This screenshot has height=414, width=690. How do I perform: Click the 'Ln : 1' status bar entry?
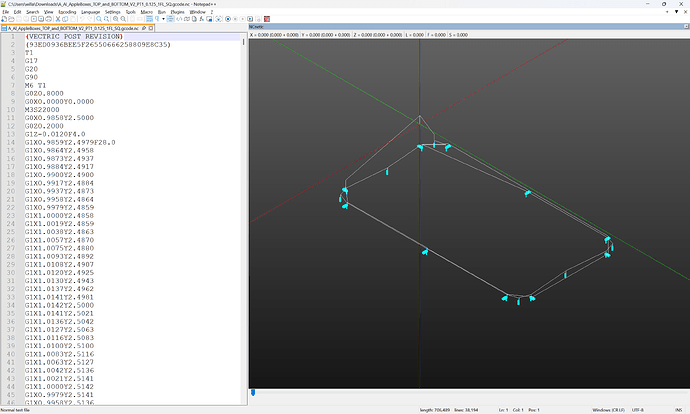[x=503, y=410]
